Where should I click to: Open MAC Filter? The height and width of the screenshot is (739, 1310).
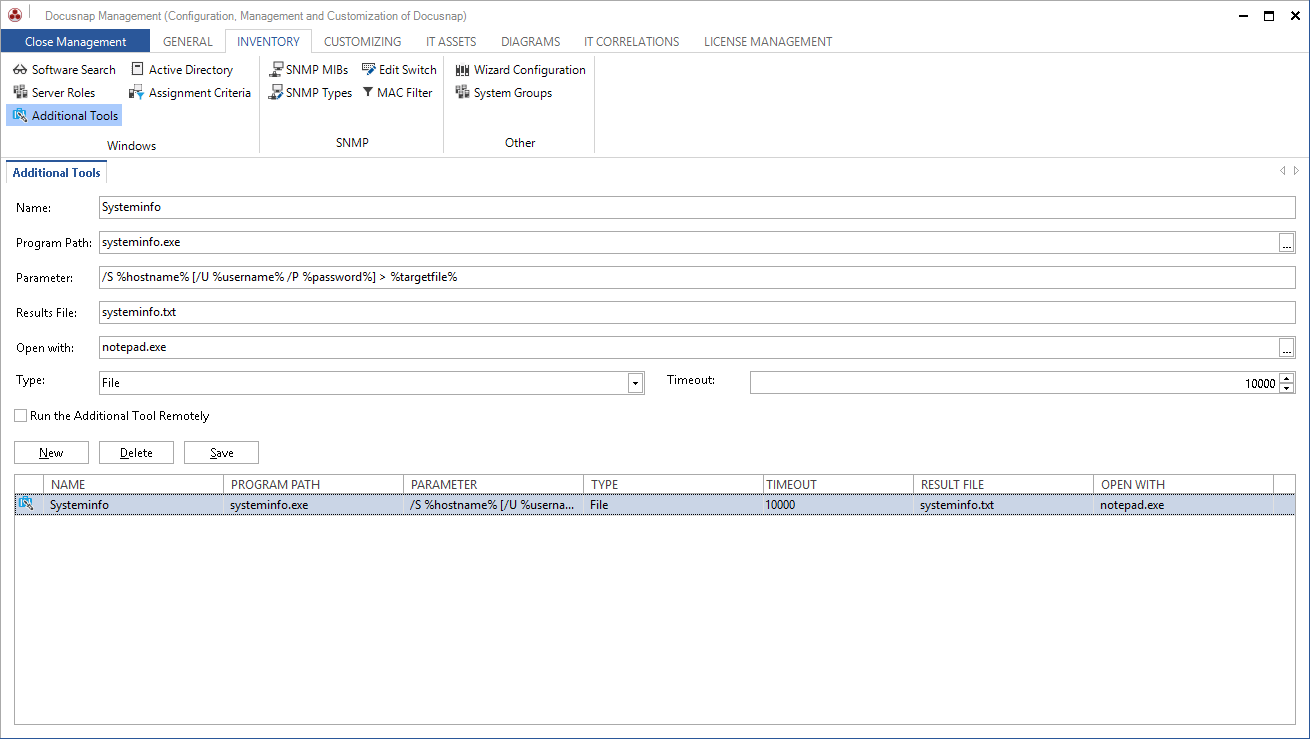397,93
